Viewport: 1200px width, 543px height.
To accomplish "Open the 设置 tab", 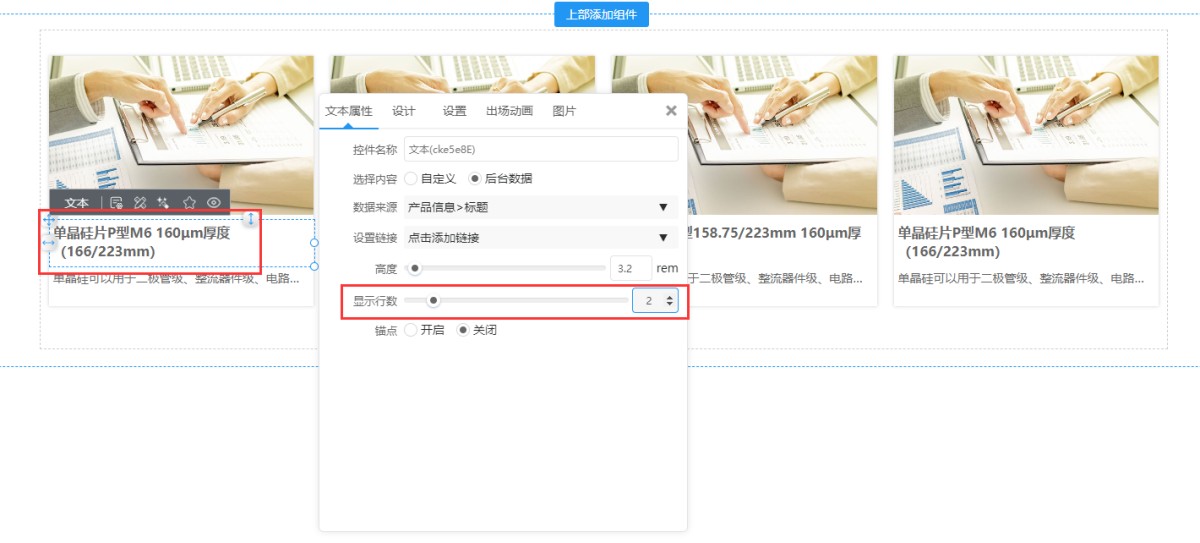I will [454, 111].
